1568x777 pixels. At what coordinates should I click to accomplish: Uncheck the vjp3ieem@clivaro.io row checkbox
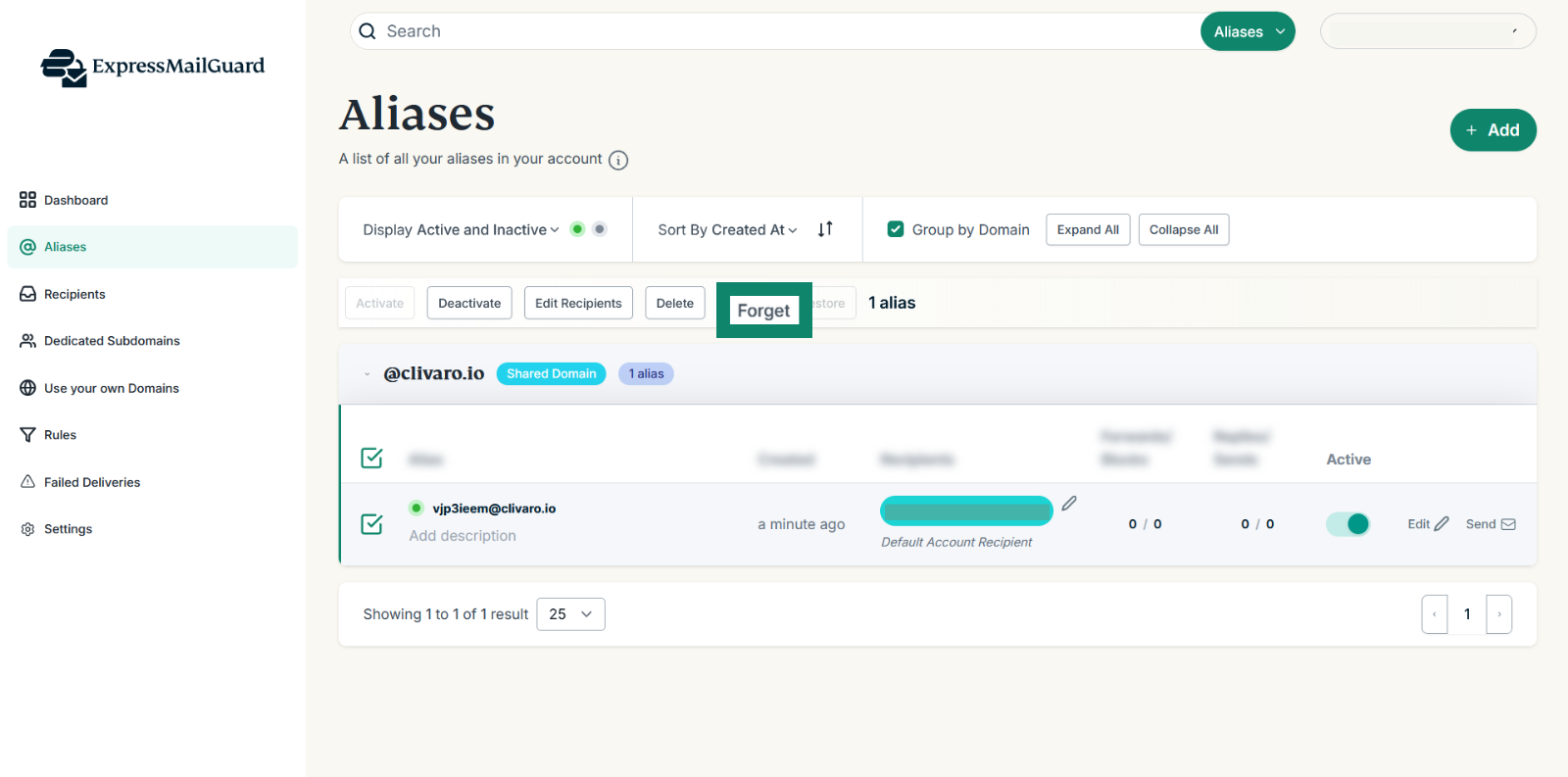coord(371,524)
